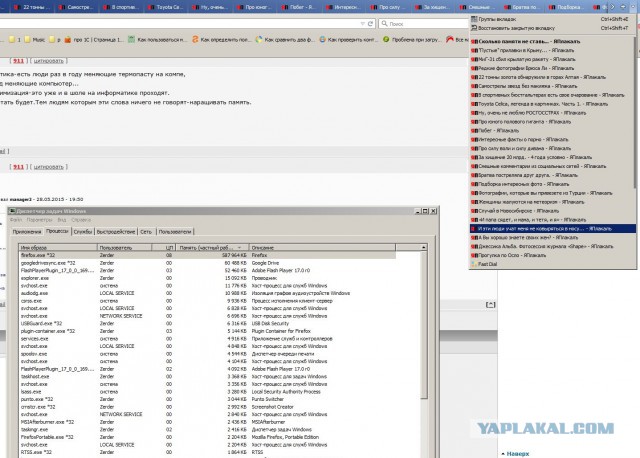Open the "Справка" menu in Task Manager
The width and height of the screenshot is (640, 458).
click(x=81, y=220)
